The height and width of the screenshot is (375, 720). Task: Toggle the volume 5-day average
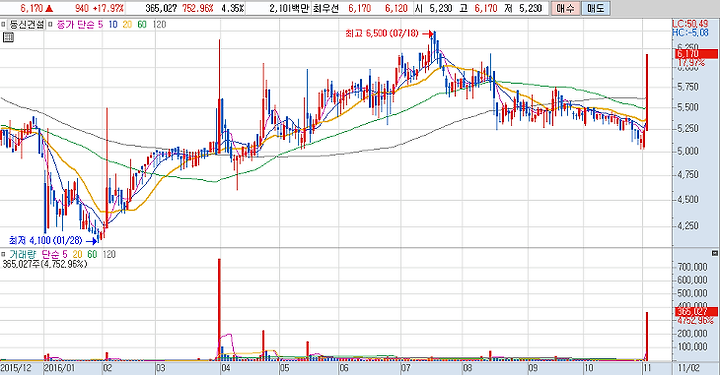65,254
